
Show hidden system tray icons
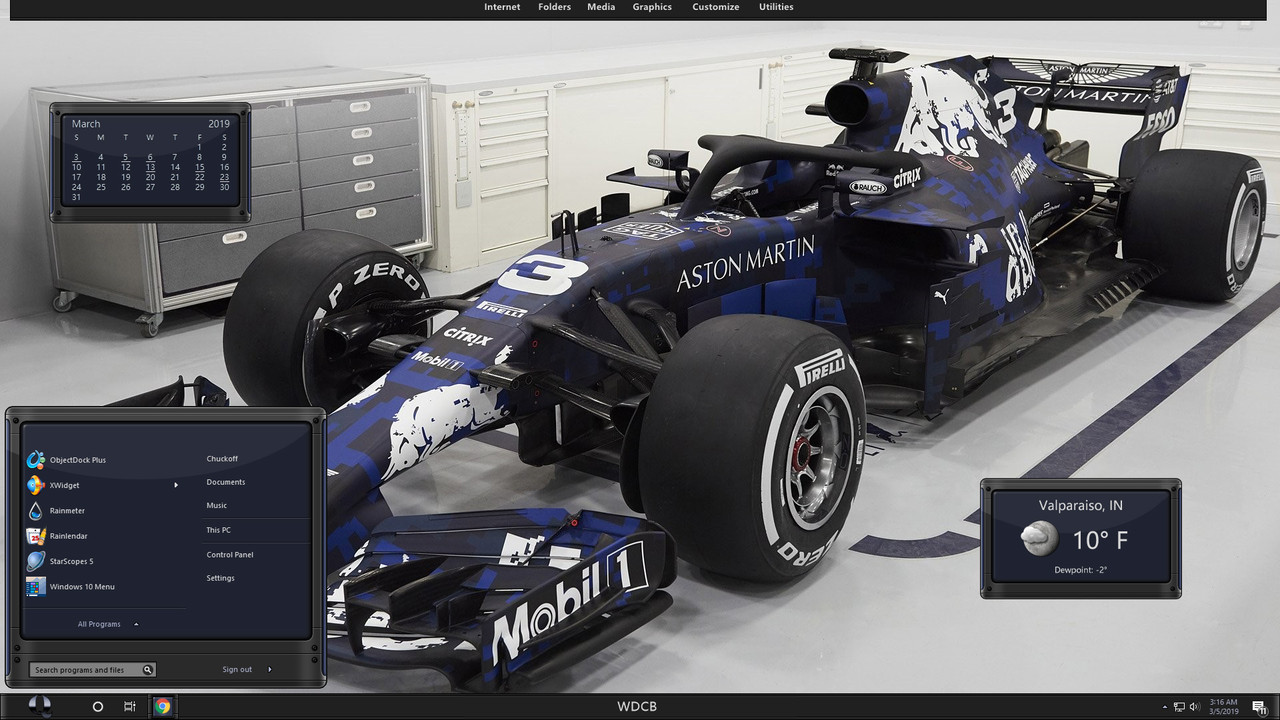(x=1165, y=707)
